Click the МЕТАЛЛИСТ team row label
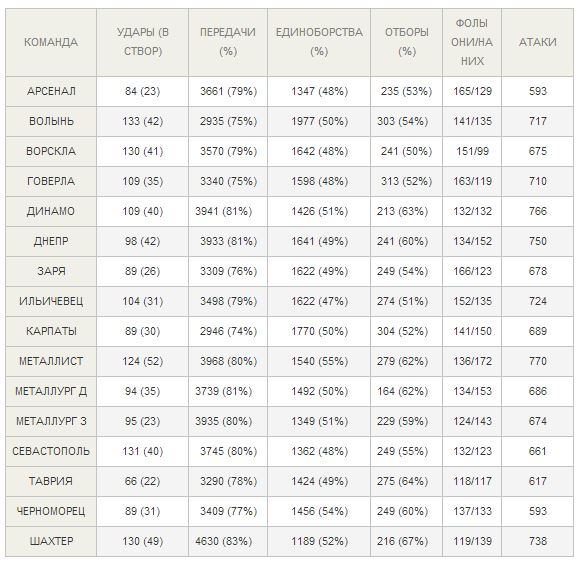This screenshot has width=580, height=564. pyautogui.click(x=51, y=361)
